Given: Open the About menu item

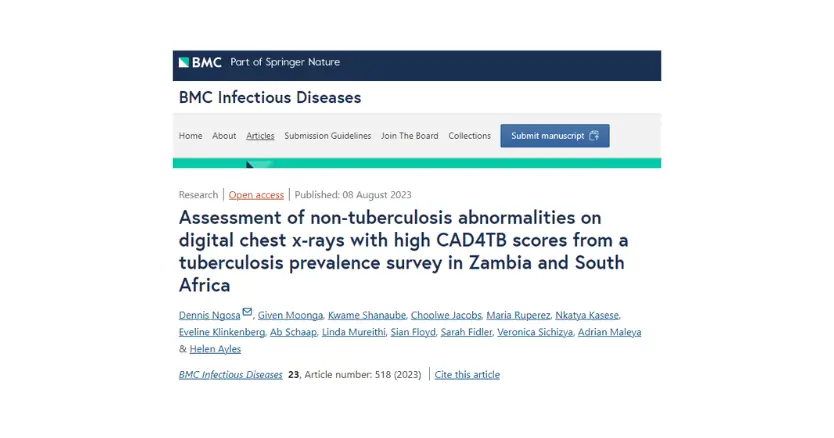Looking at the screenshot, I should coord(224,136).
